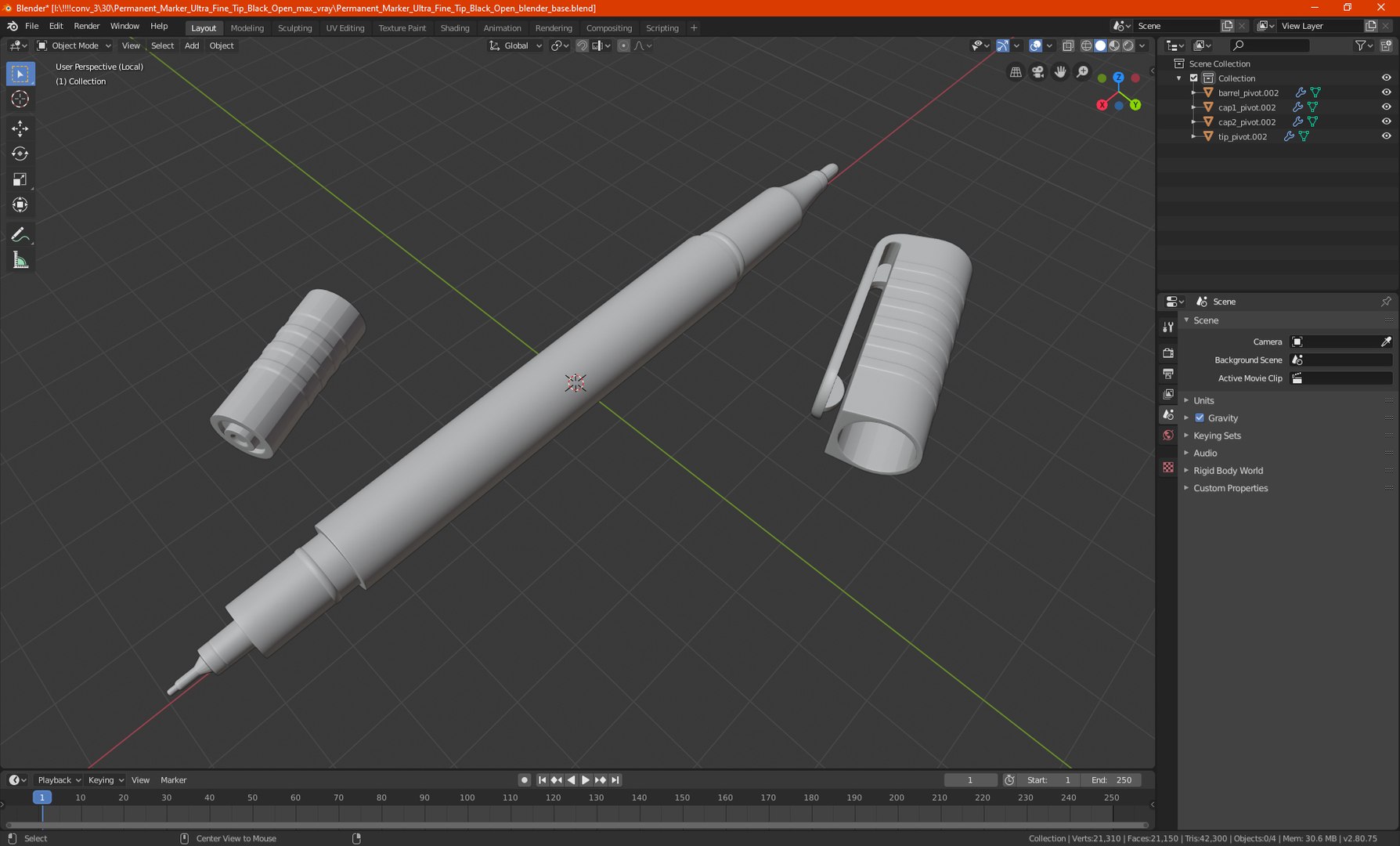Expand barrel_pivot.002 tree item
This screenshot has width=1400, height=846.
1193,92
